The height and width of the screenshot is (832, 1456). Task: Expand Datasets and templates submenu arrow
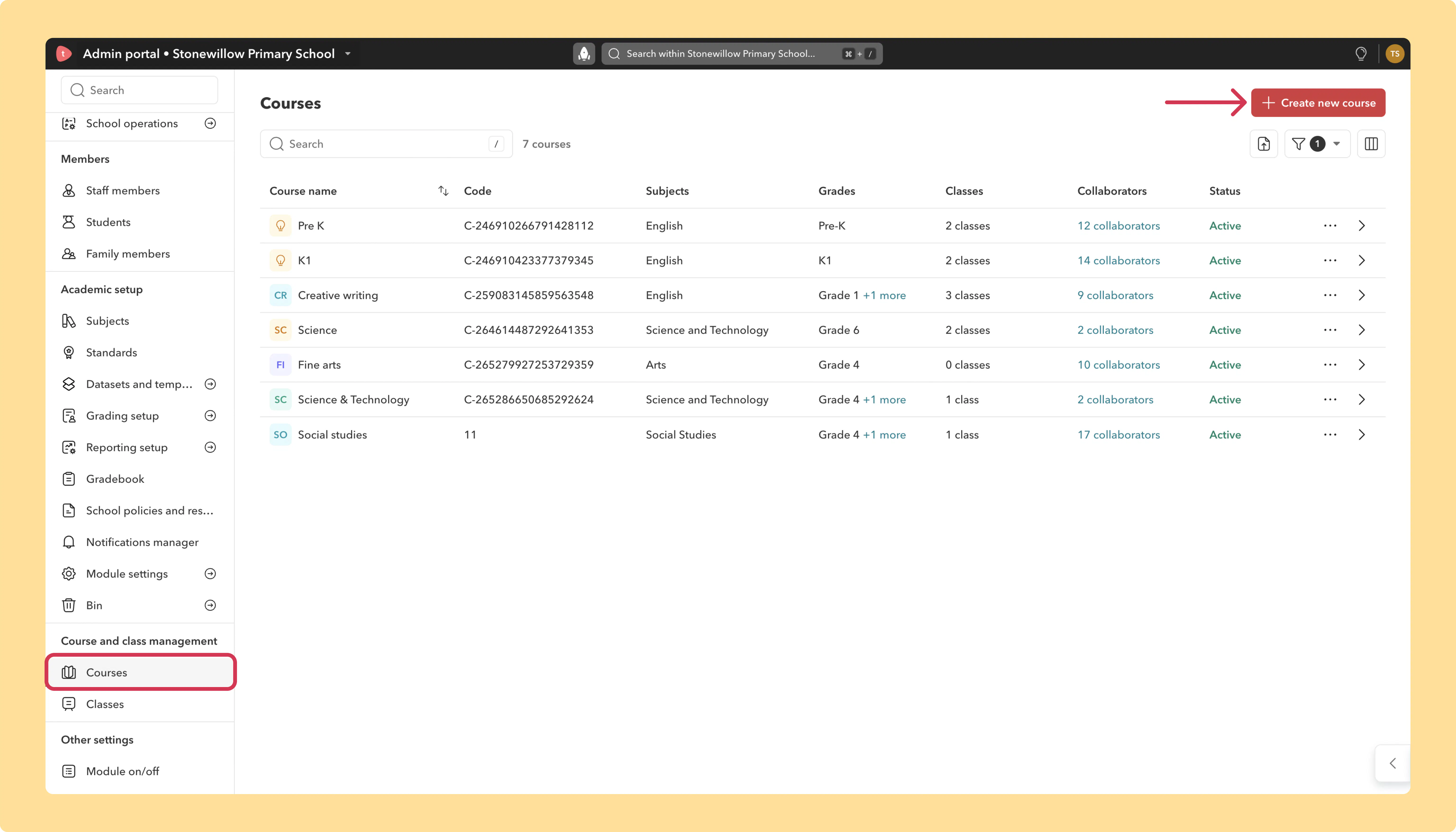210,384
